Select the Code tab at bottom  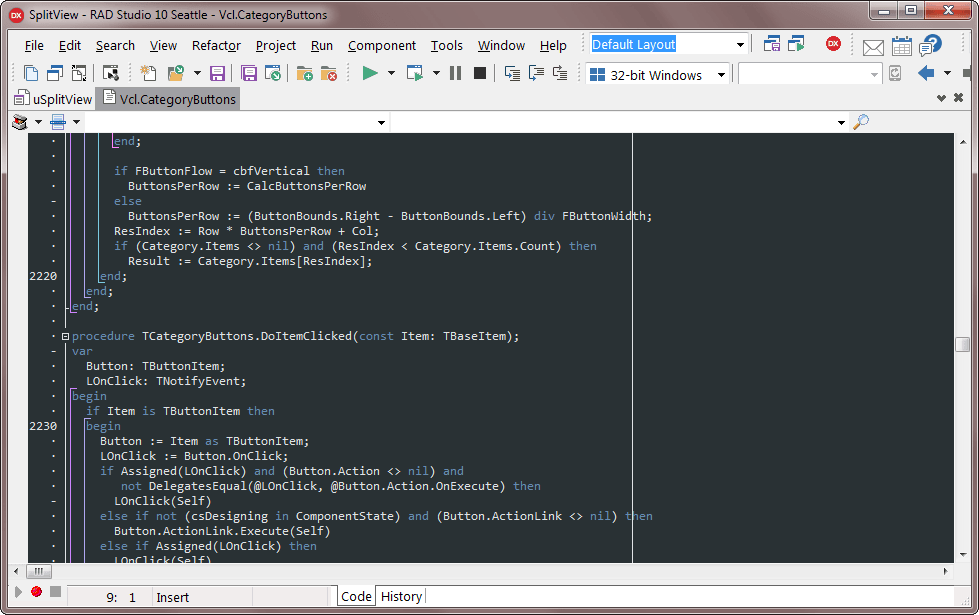[357, 597]
